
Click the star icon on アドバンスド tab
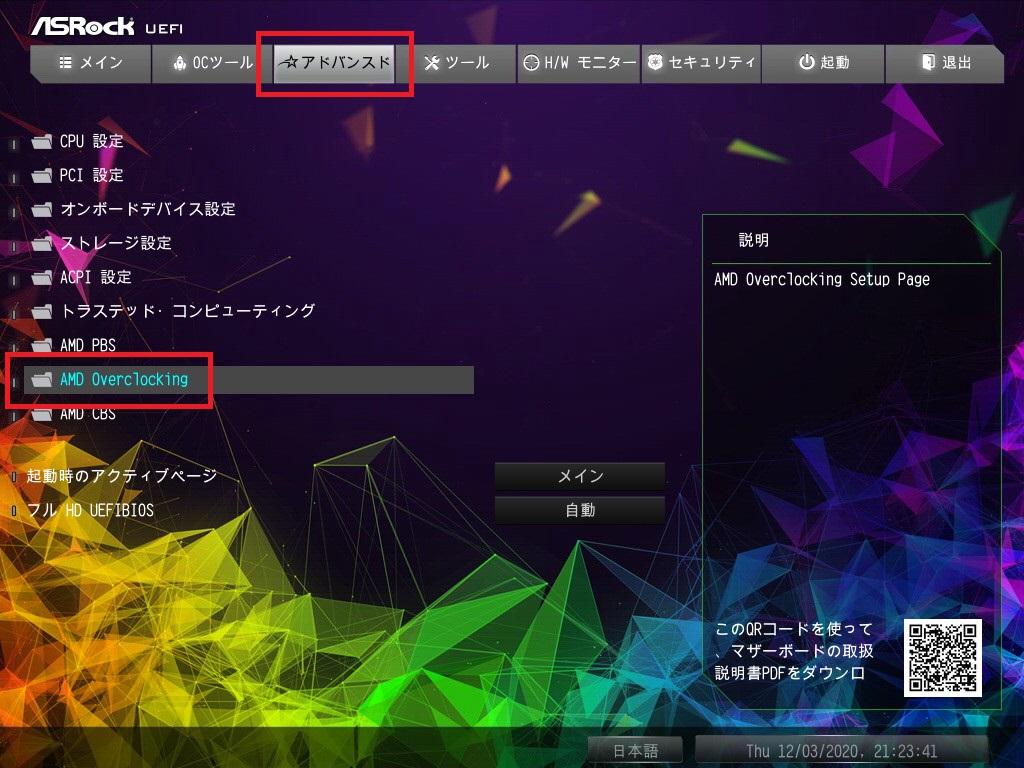click(289, 62)
